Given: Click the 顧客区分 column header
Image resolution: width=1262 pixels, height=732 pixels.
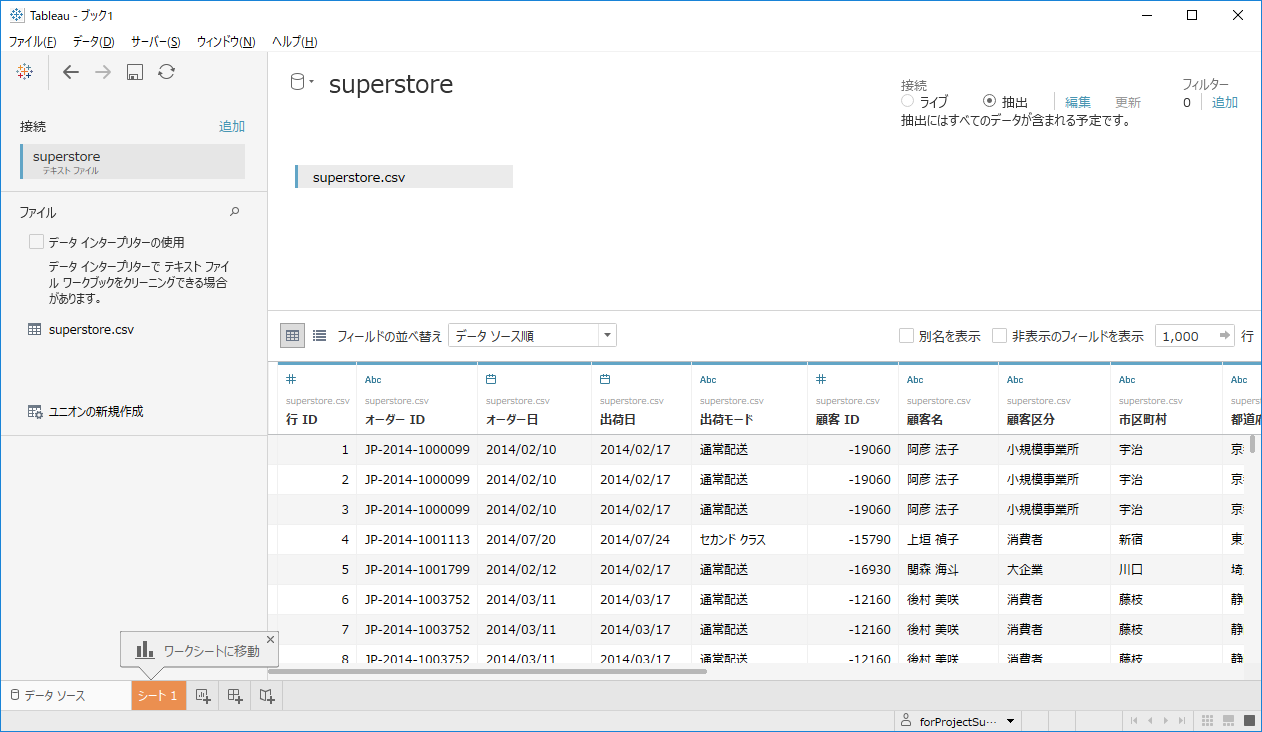Looking at the screenshot, I should click(1054, 398).
